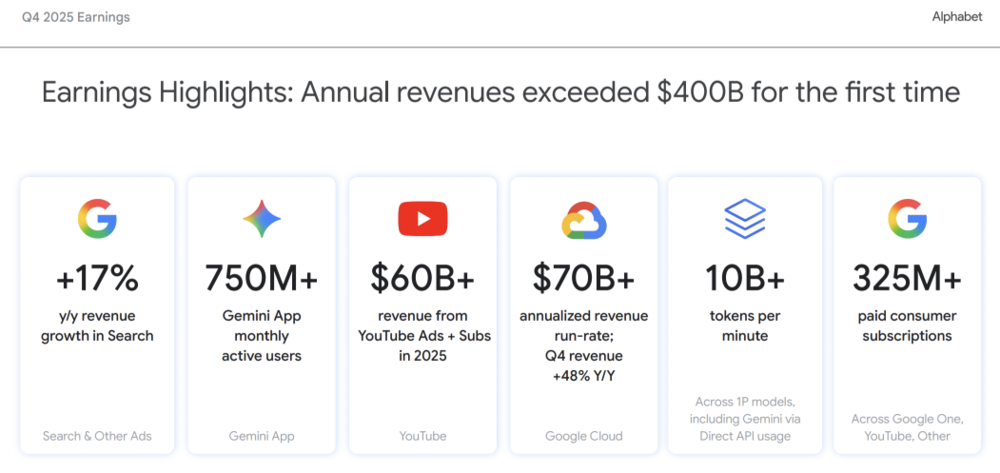Click the Across 1P models footnote
This screenshot has height=473, width=1000.
[x=744, y=419]
